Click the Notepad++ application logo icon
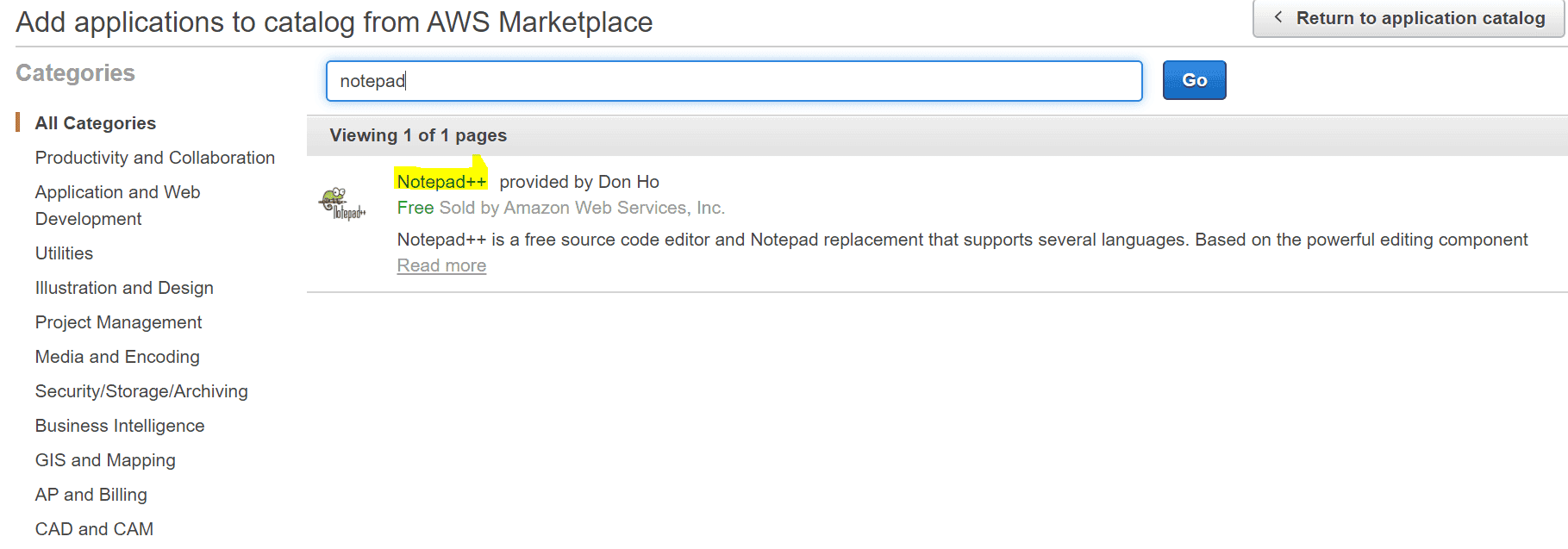 [342, 203]
